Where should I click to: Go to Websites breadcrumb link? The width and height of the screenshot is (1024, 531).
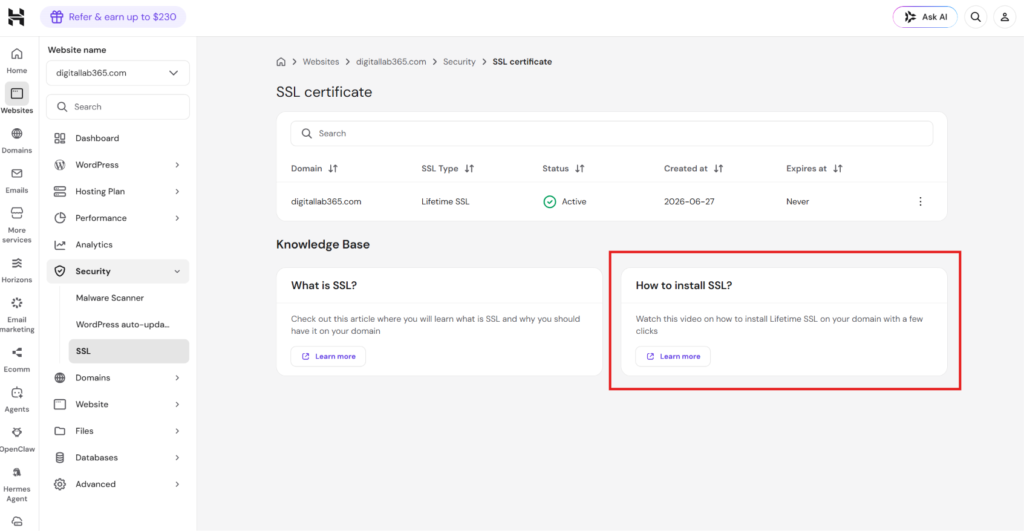pos(321,61)
